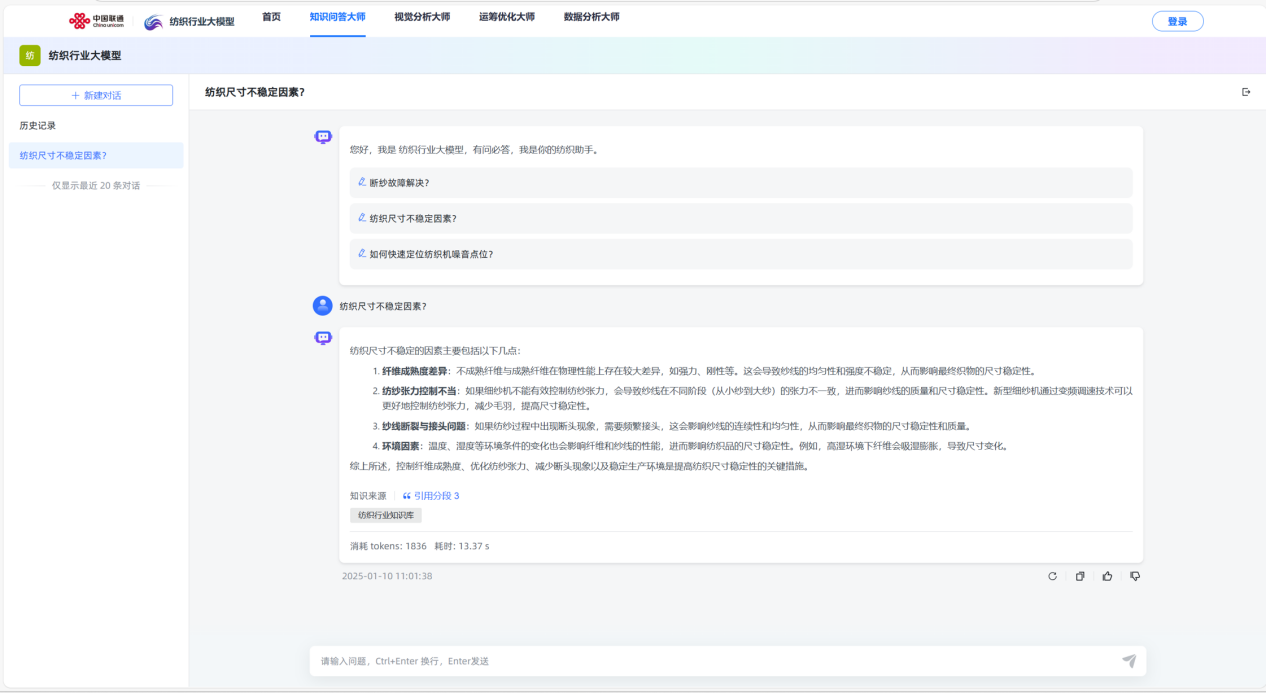This screenshot has width=1266, height=693.
Task: Click the 登录 button
Action: (1178, 21)
